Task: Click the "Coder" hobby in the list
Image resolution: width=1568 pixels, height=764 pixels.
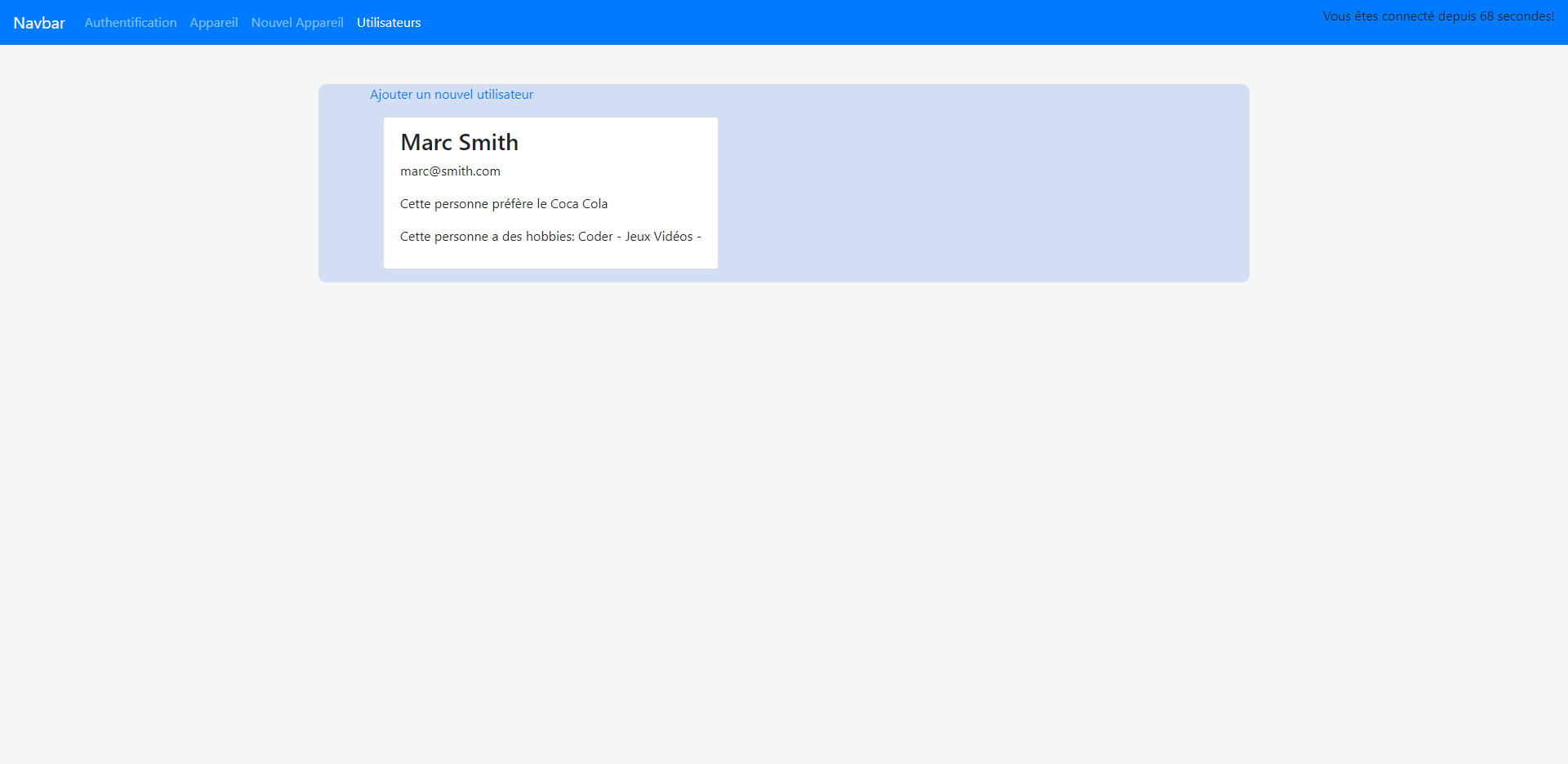Action: pos(595,237)
